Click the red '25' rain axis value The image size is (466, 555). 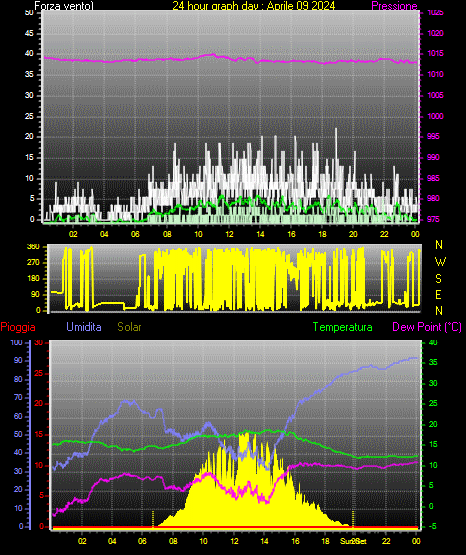pos(38,373)
